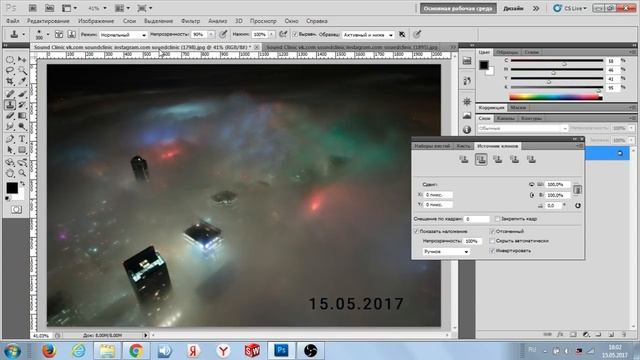
Task: Select the Pen tool
Action: [x=10, y=139]
